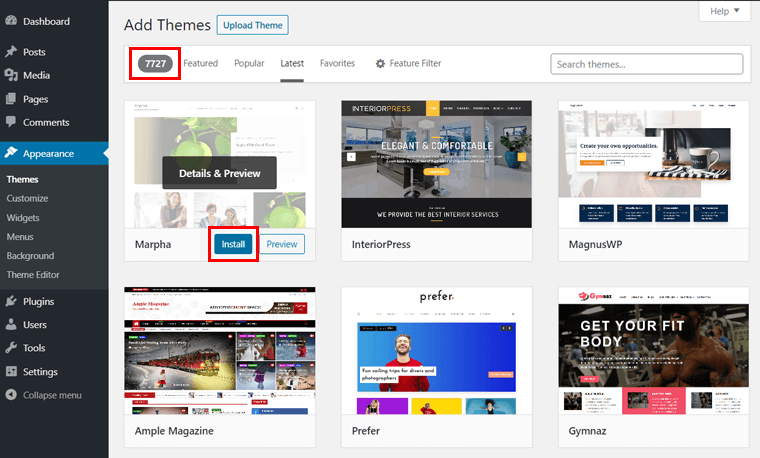
Task: Click the Ample Magazine theme name
Action: (174, 431)
